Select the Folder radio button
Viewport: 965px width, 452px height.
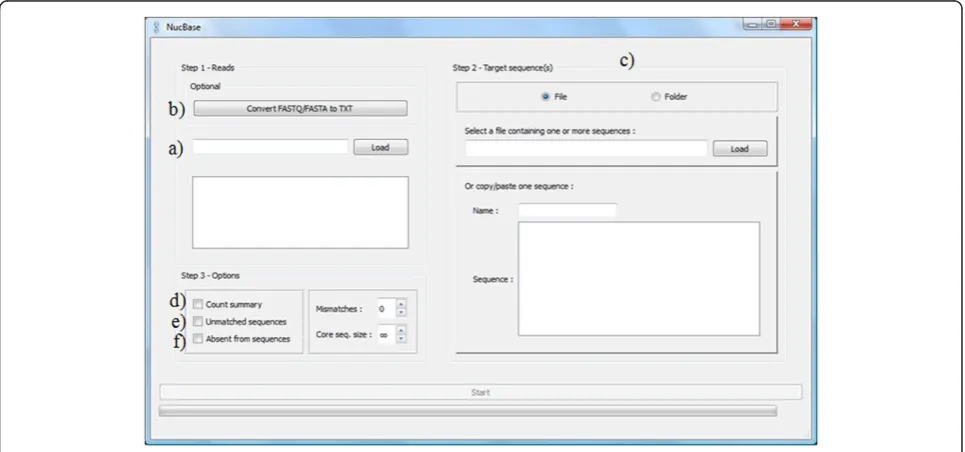(x=655, y=97)
